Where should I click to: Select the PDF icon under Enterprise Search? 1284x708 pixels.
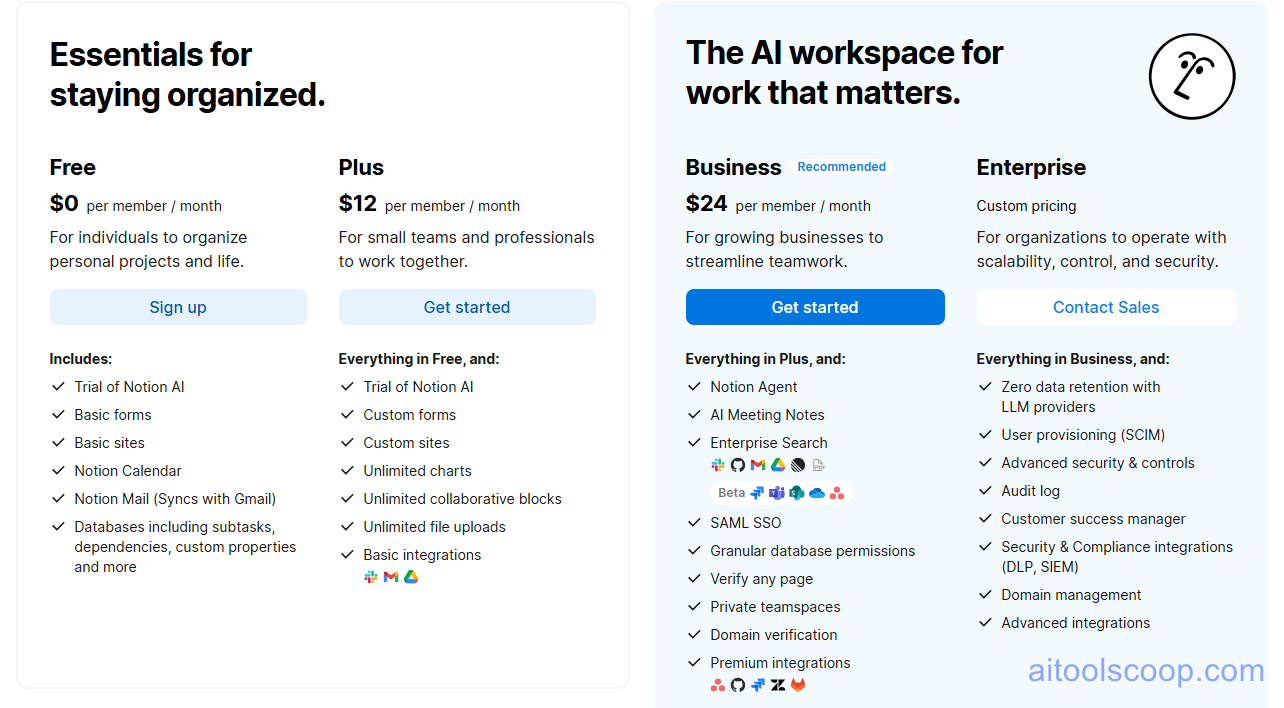pyautogui.click(x=819, y=464)
